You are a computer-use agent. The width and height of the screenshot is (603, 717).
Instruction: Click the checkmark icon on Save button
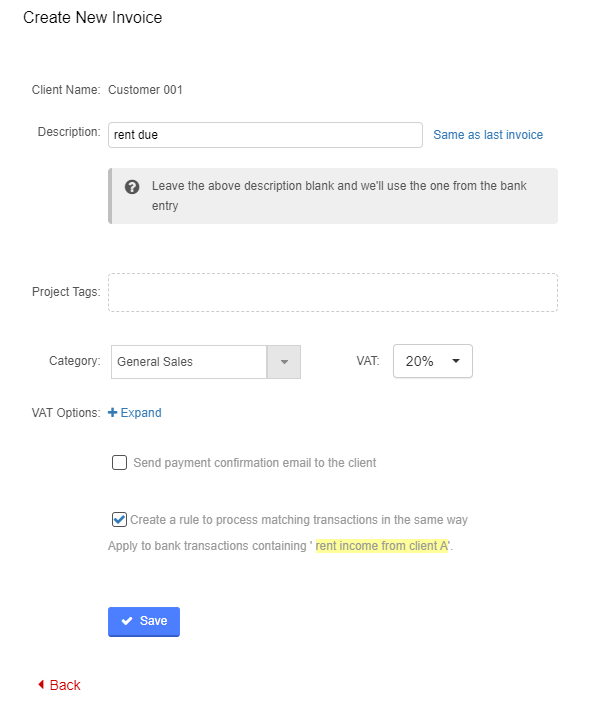pos(127,621)
